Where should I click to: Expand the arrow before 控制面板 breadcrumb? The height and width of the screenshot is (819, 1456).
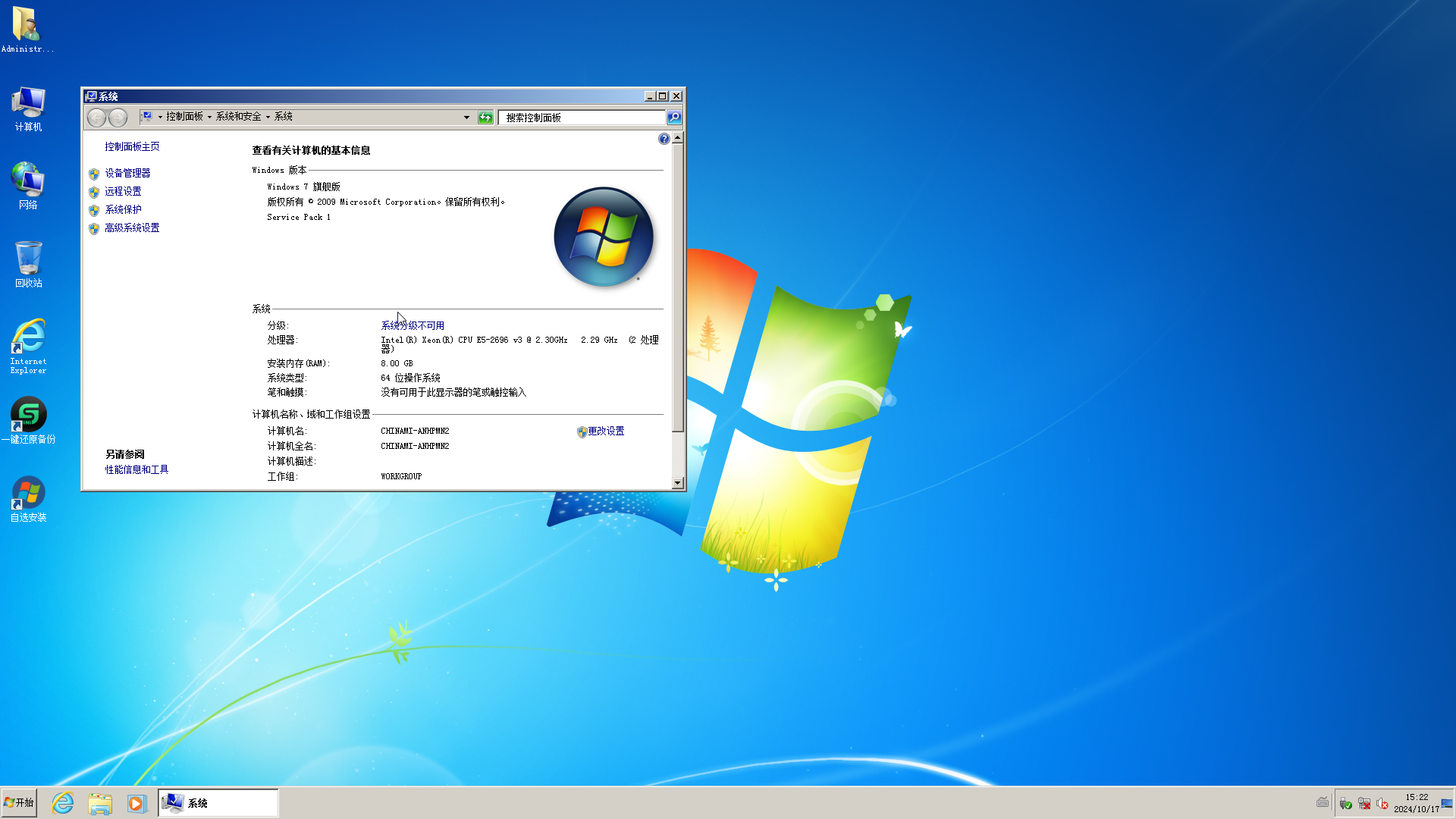160,117
